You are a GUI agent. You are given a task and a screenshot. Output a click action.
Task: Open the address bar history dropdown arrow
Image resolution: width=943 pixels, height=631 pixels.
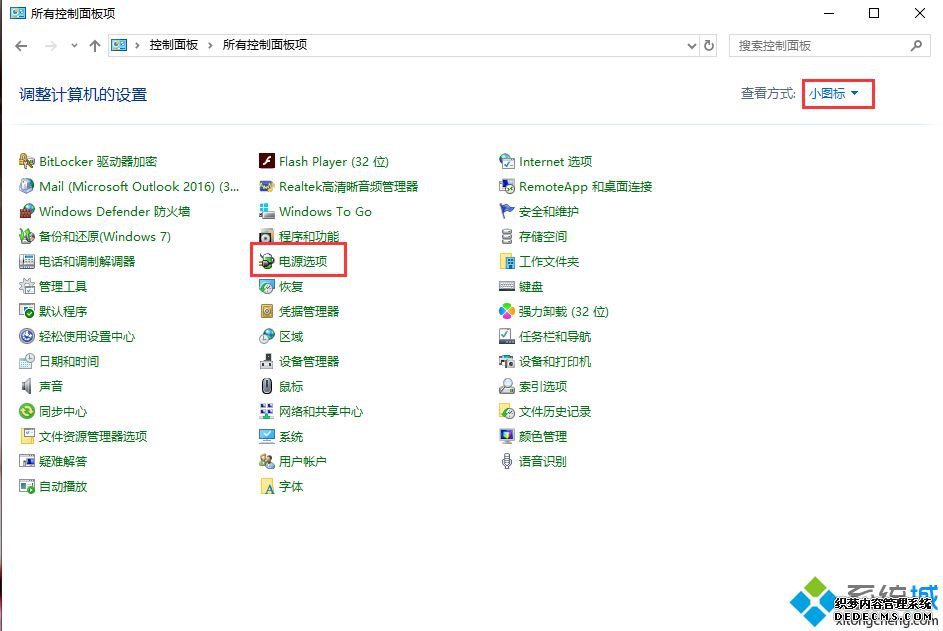tap(691, 46)
